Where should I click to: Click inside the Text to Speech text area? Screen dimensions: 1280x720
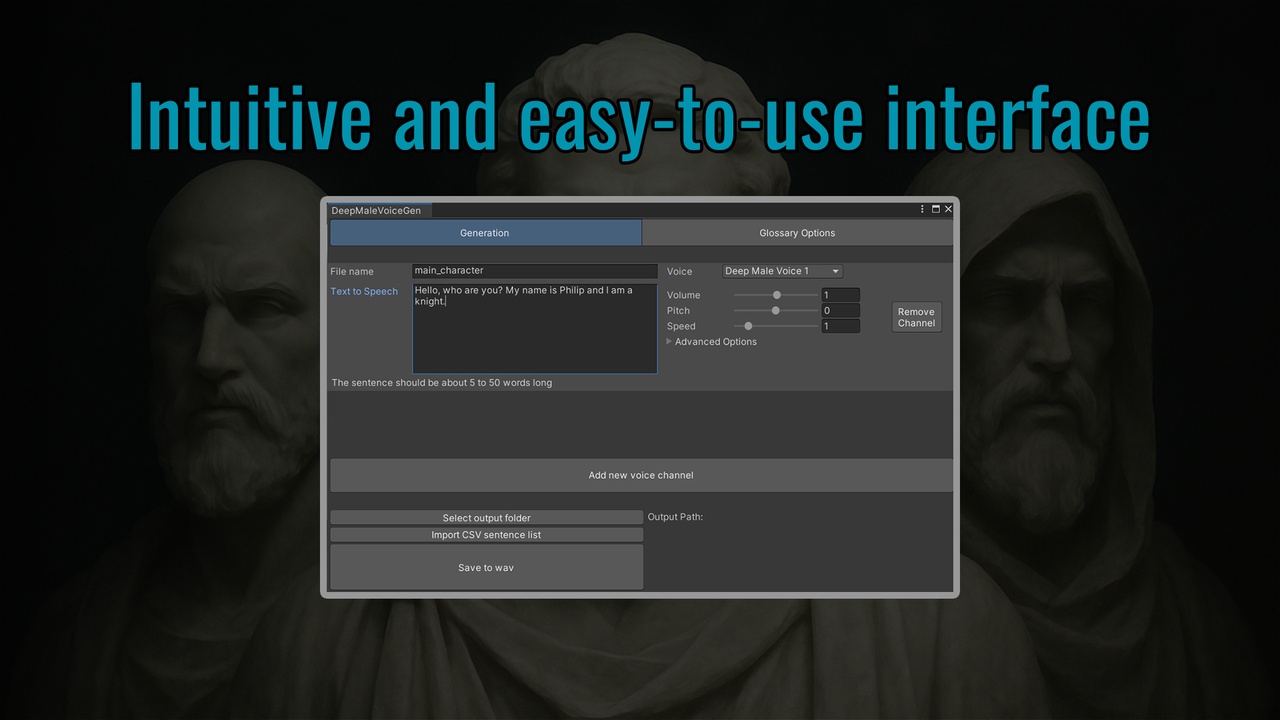click(535, 329)
